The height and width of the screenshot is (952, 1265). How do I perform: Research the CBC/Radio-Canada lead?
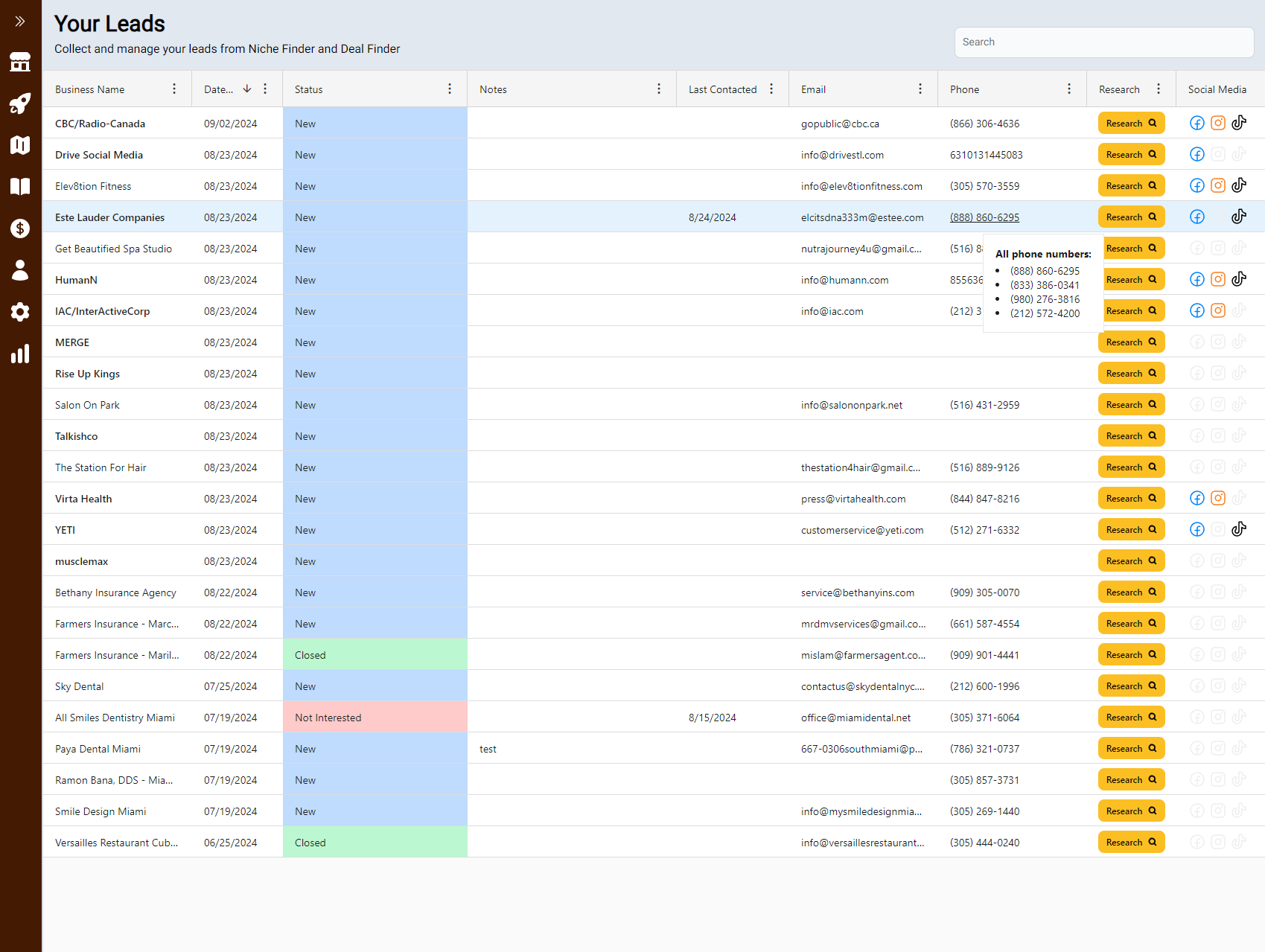click(x=1131, y=124)
